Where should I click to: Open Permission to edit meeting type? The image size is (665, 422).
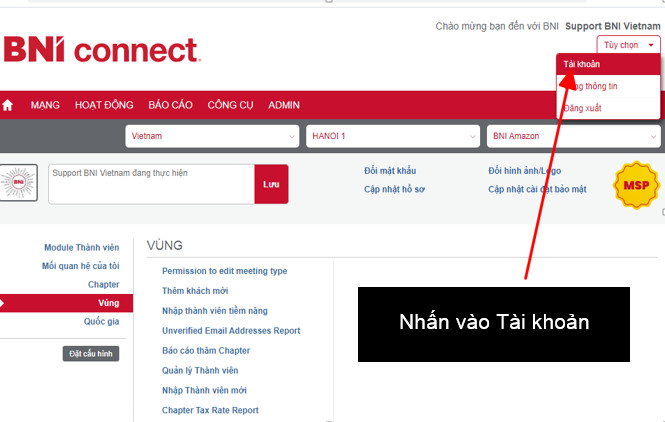click(x=224, y=271)
